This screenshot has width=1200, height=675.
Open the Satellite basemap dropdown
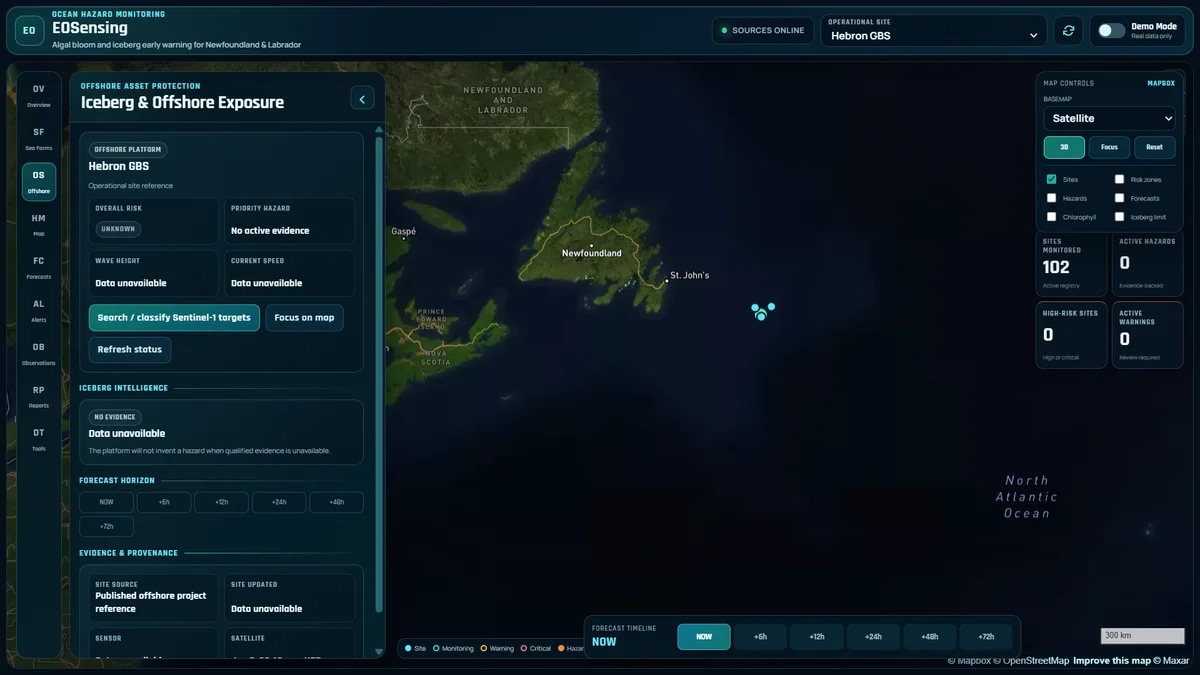[1110, 118]
